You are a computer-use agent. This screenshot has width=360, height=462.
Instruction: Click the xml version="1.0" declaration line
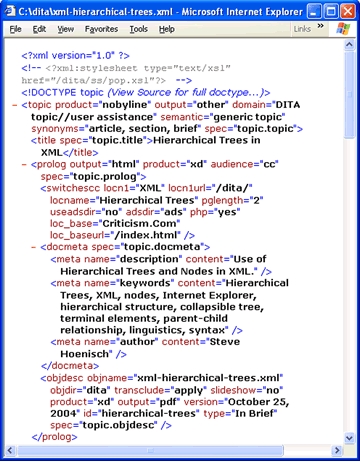click(75, 55)
